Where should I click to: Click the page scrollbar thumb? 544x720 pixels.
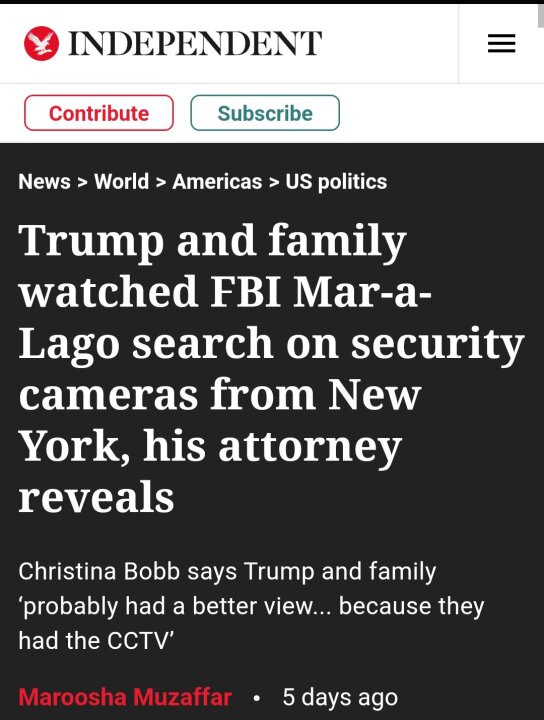pos(541,16)
